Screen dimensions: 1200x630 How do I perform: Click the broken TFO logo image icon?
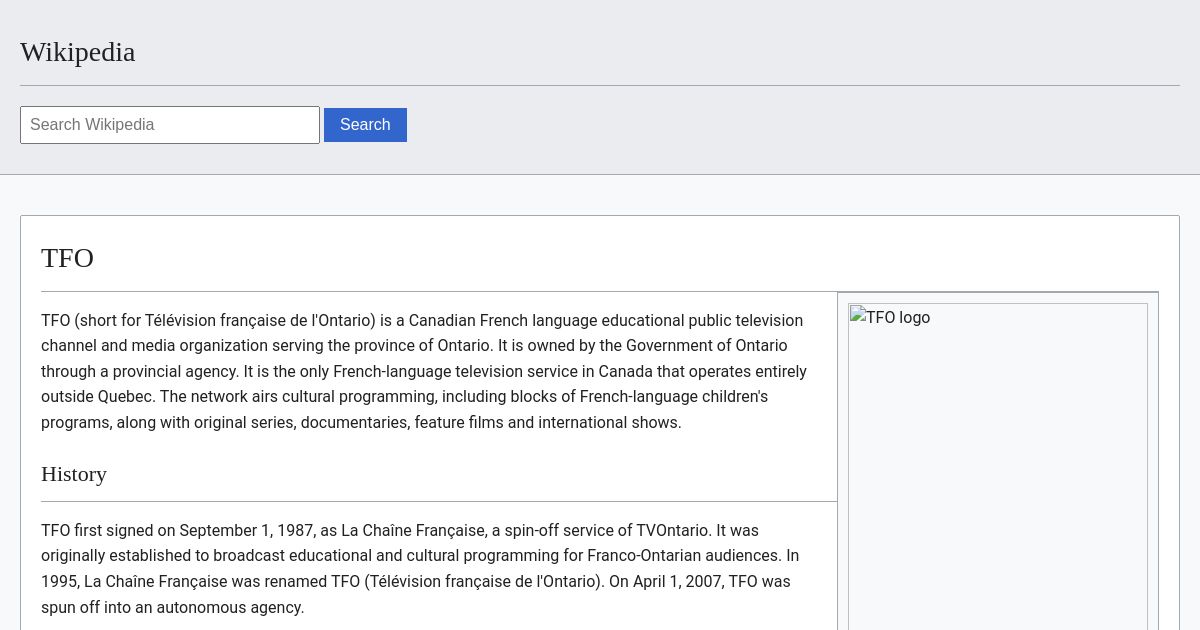858,316
